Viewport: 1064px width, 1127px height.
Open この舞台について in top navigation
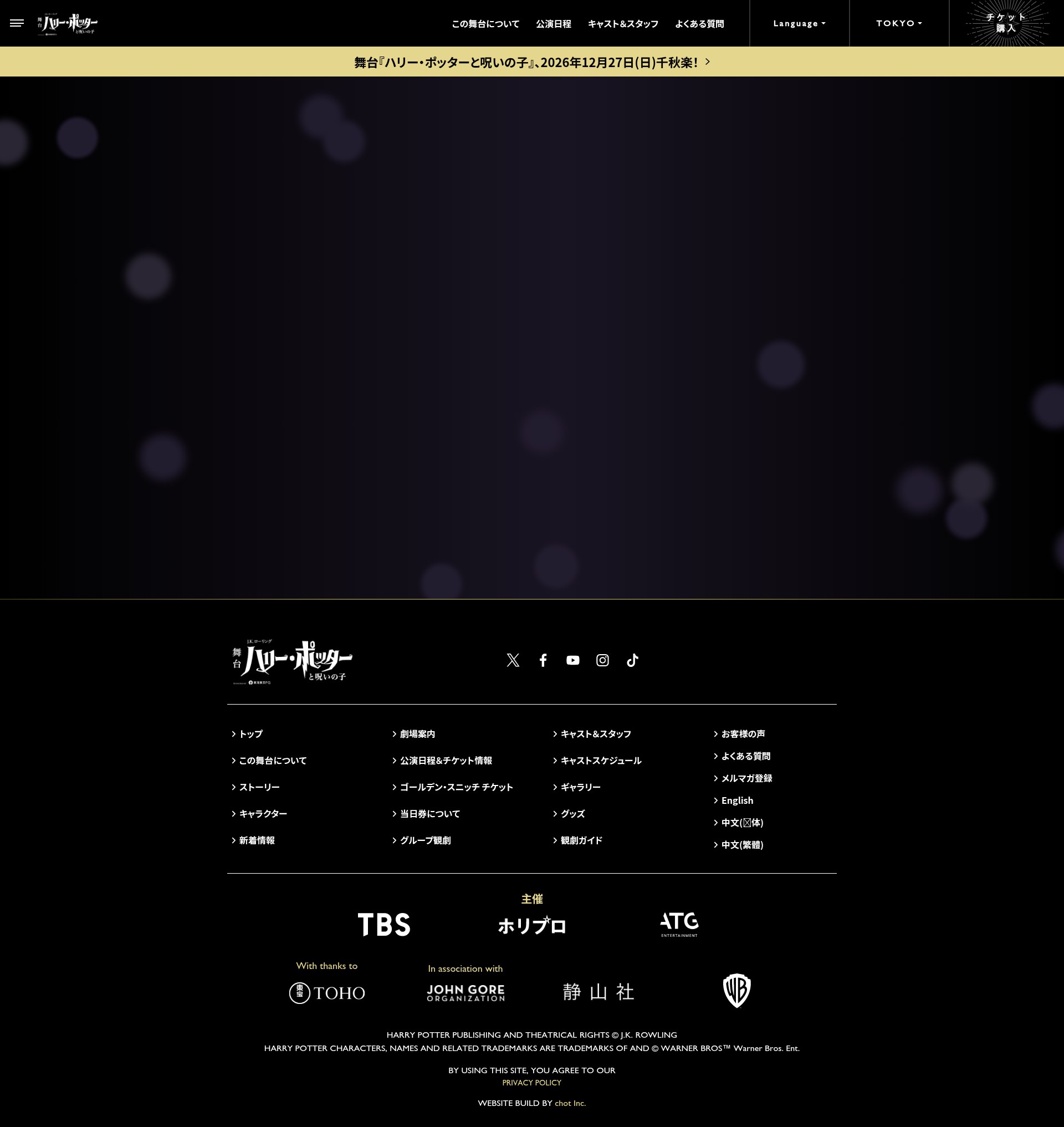coord(485,24)
